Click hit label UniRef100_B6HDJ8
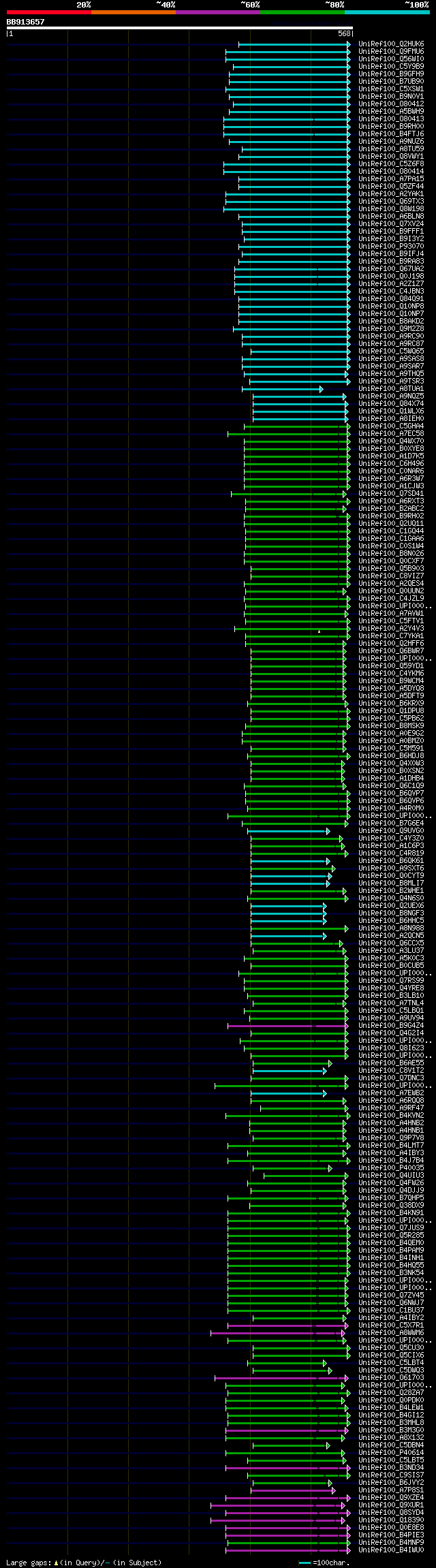Viewport: 436px width, 1568px height. 391,756
